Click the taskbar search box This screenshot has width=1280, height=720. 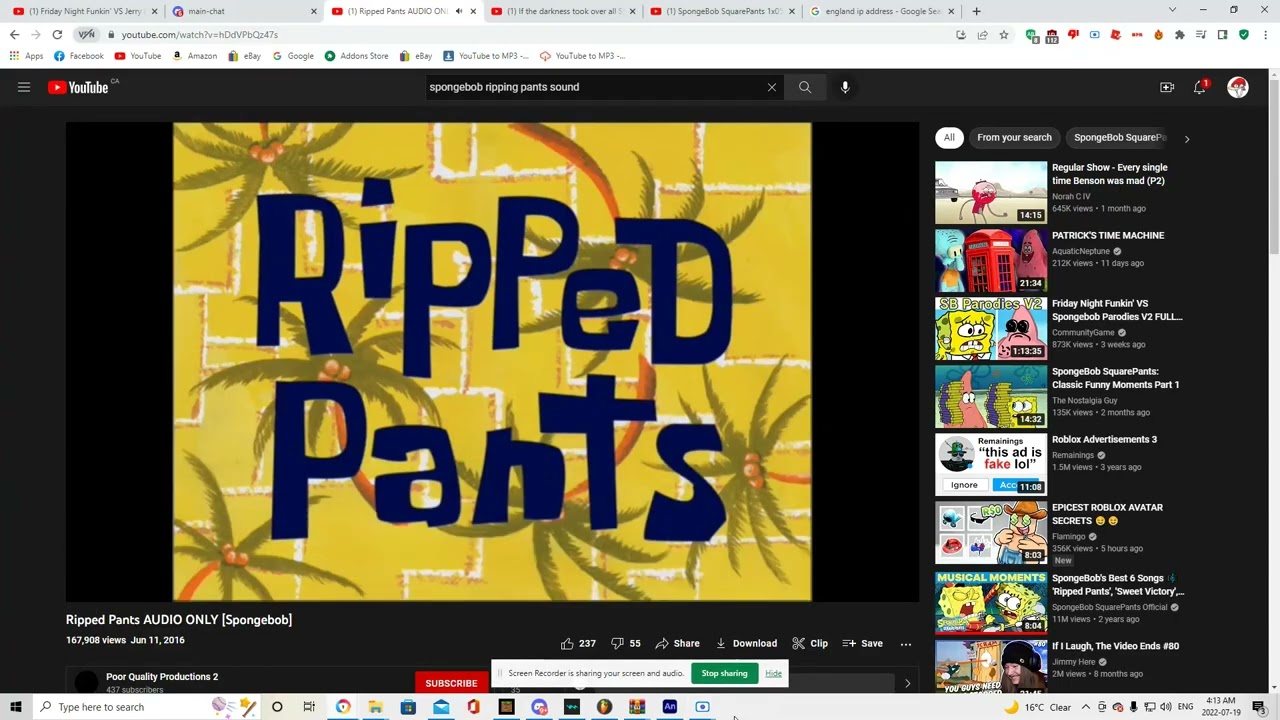click(x=147, y=707)
